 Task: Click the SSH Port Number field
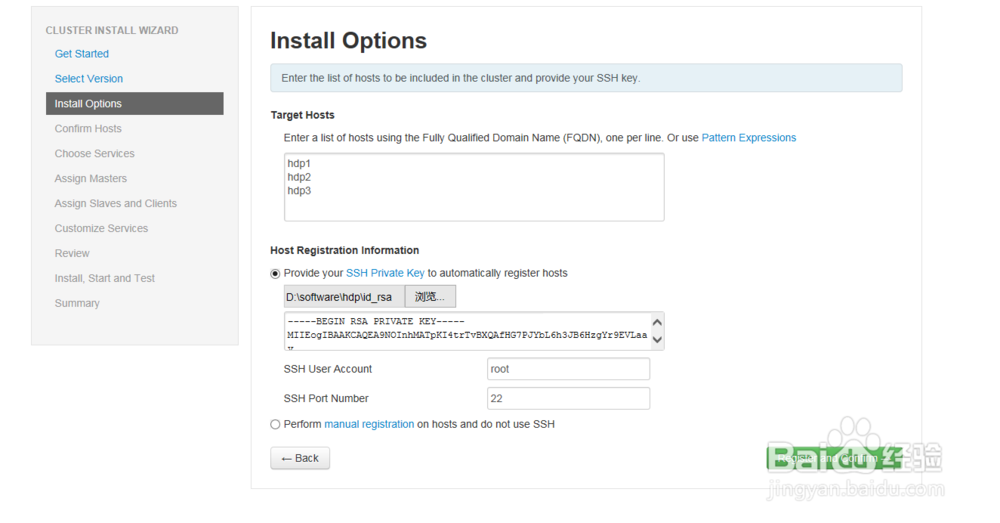(x=568, y=399)
